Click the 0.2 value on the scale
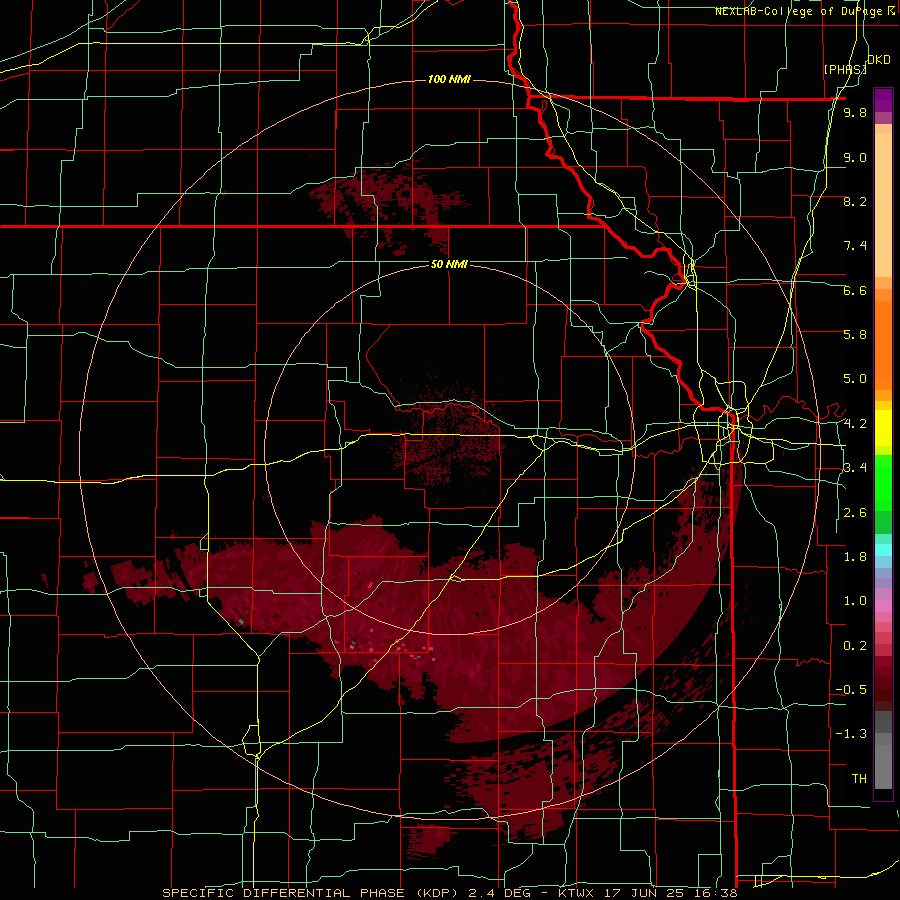 tap(855, 646)
